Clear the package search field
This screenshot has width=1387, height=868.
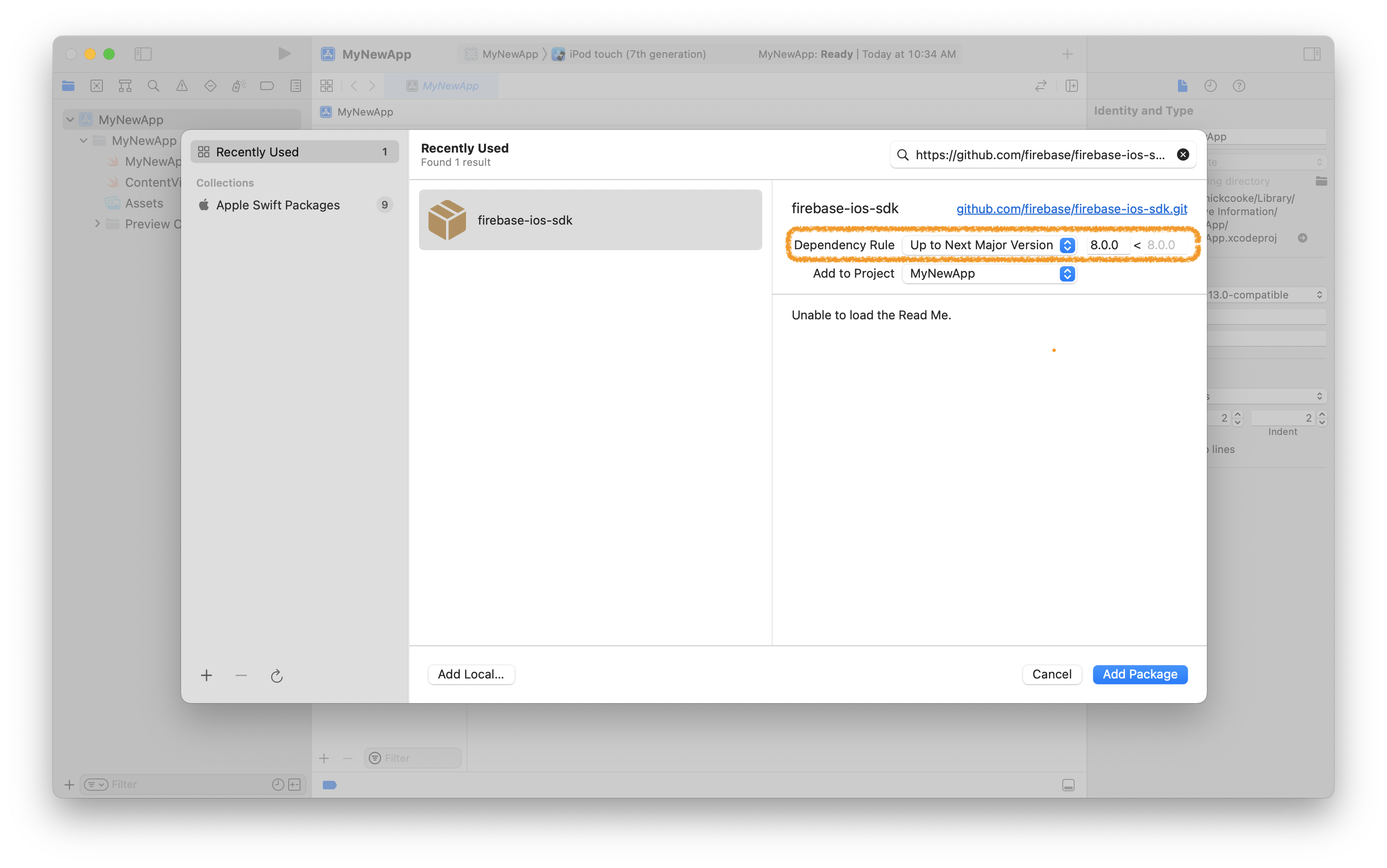pos(1183,155)
